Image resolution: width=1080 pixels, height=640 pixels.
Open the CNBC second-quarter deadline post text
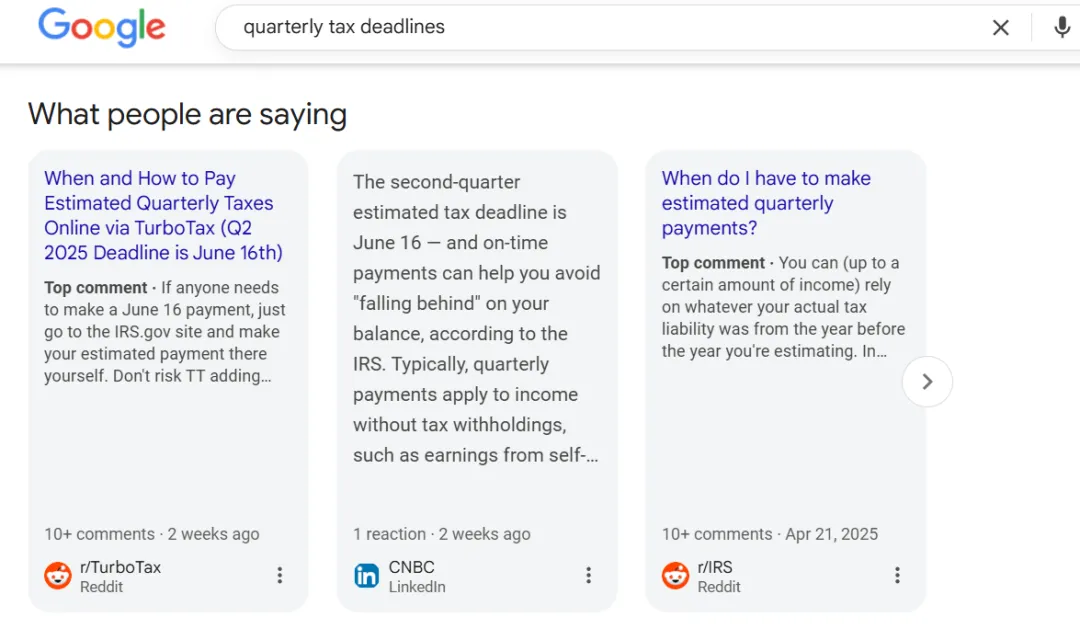[x=476, y=318]
